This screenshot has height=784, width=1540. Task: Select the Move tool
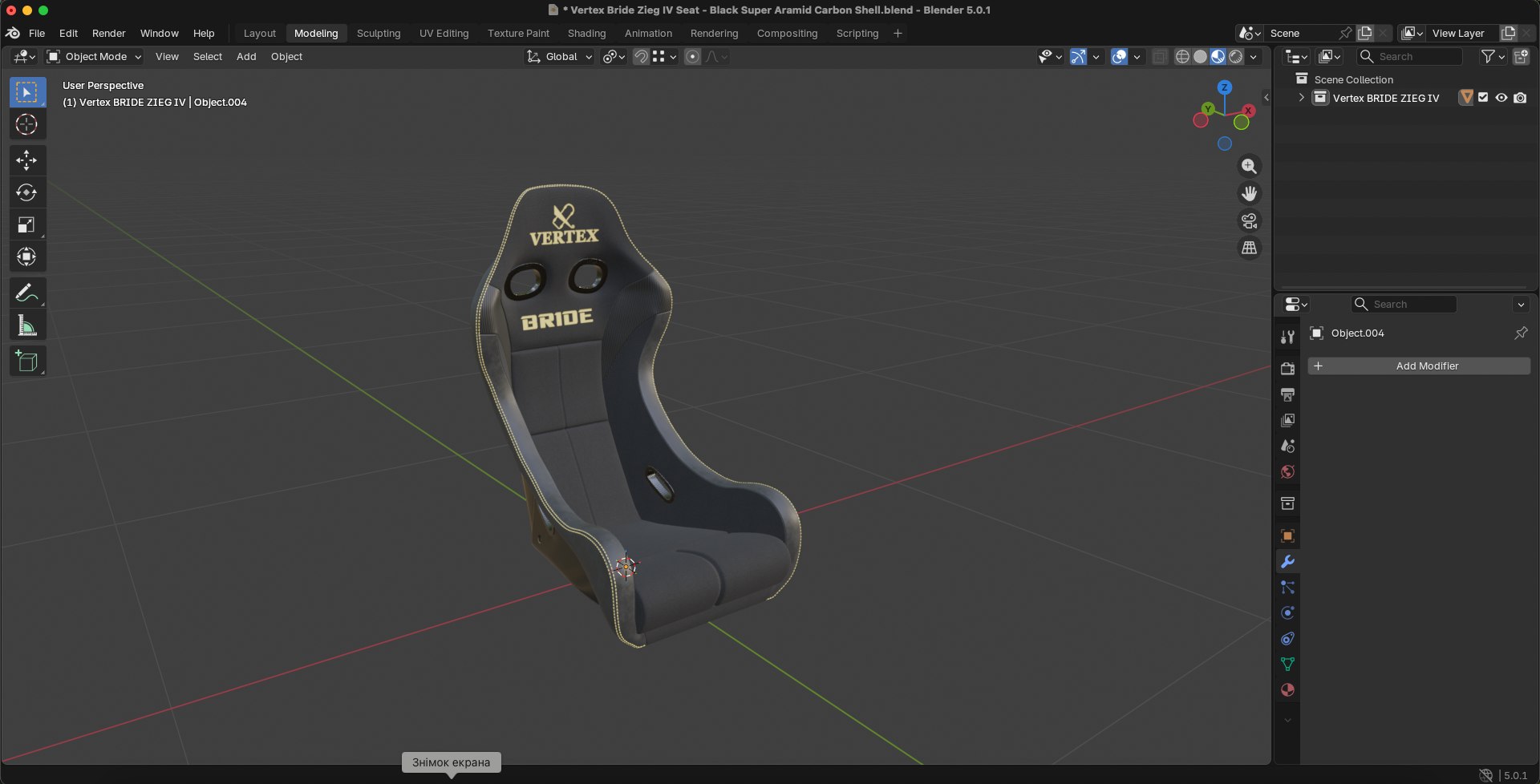coord(27,160)
